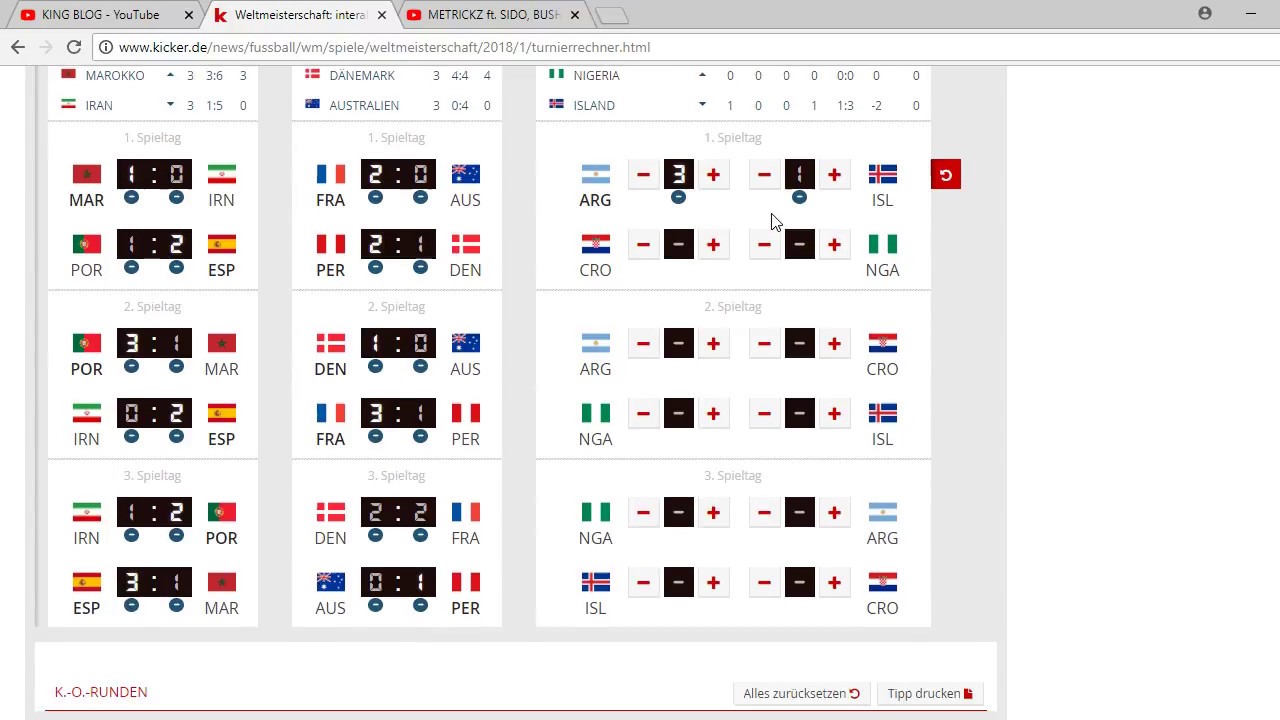The image size is (1280, 720).
Task: Decrease Nigeria's goals against Argentina, matchday 3
Action: pos(643,513)
